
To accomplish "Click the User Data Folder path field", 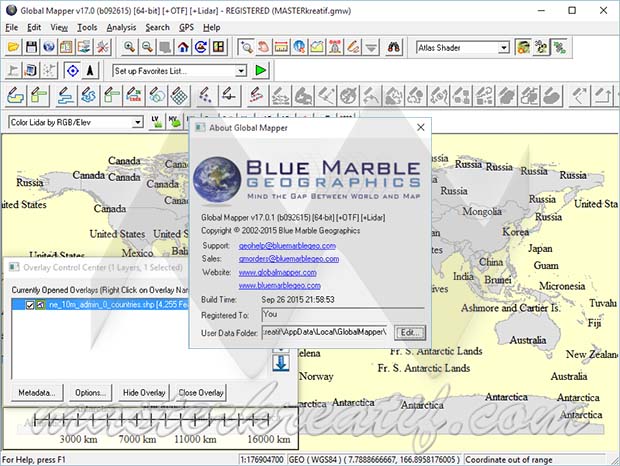I will click(325, 332).
